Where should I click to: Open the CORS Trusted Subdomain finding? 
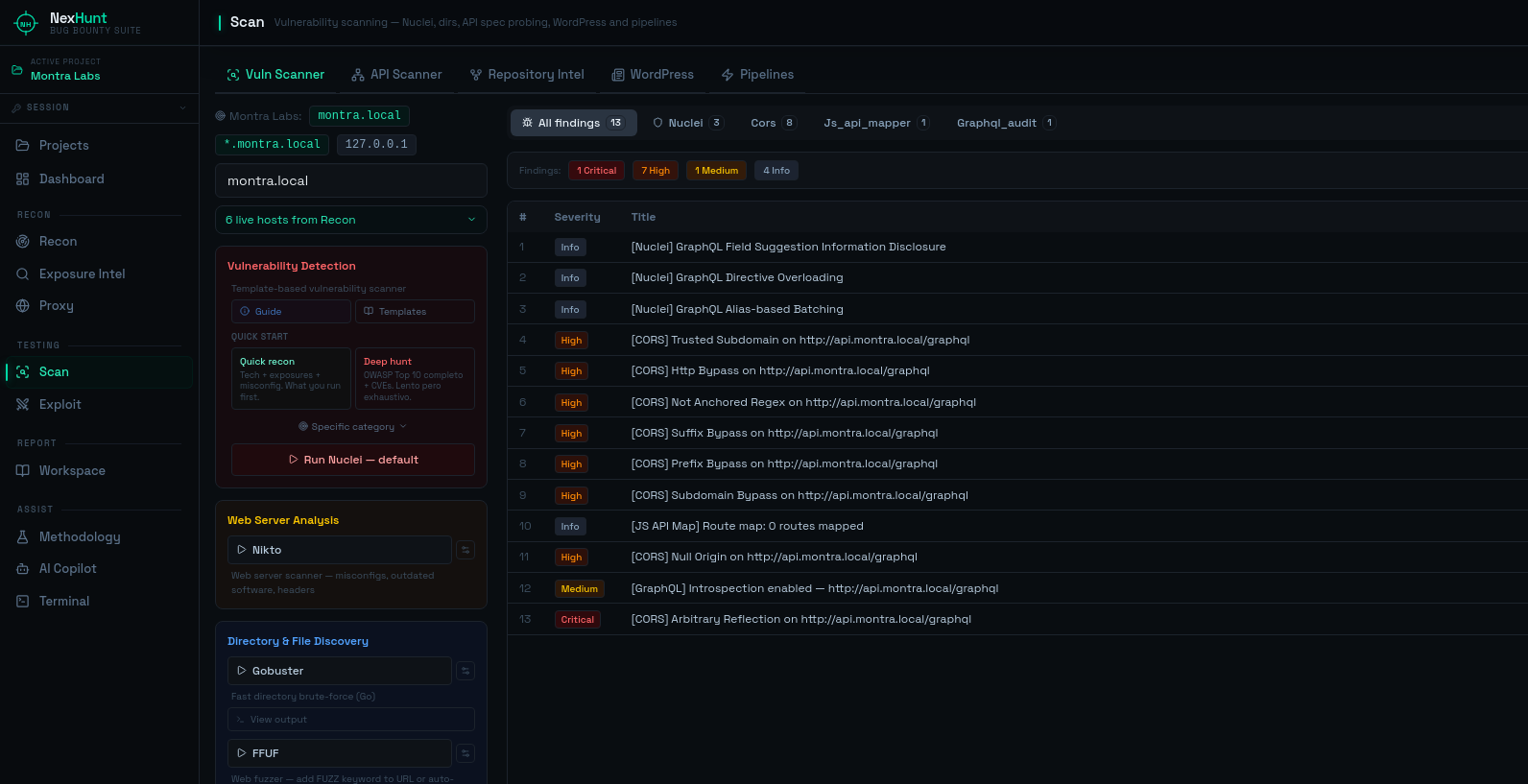1017,341
